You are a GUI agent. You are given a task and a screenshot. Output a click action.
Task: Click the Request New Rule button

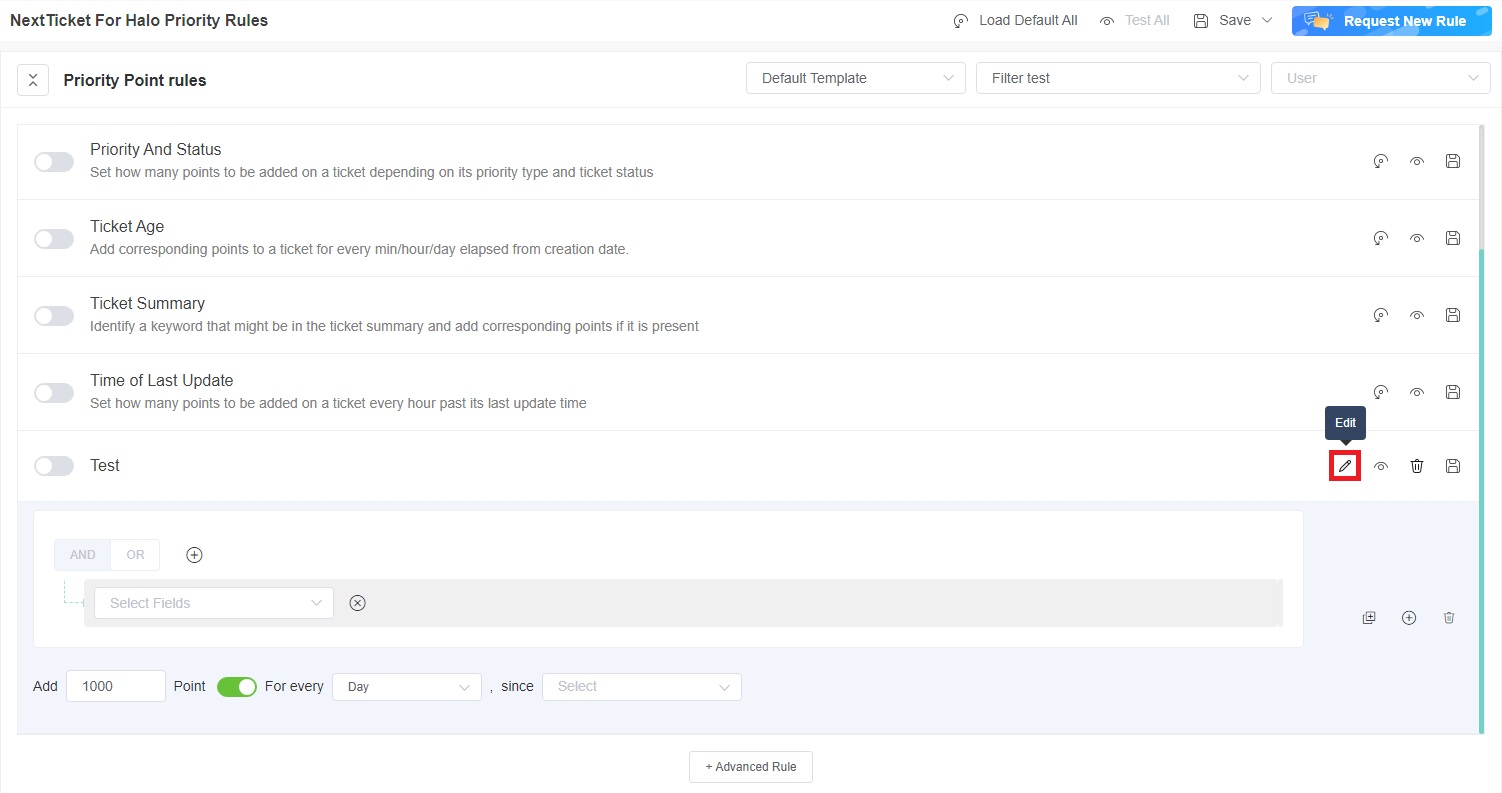(1391, 21)
